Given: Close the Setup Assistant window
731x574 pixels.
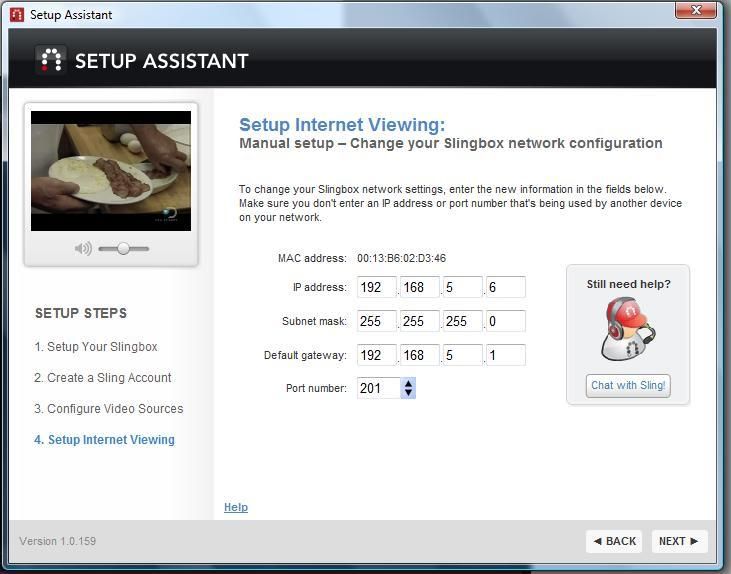Looking at the screenshot, I should coord(696,10).
